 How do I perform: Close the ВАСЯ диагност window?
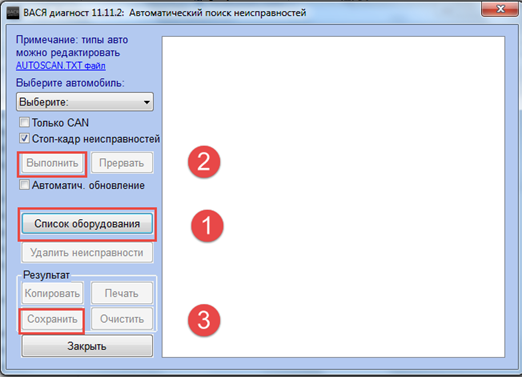tap(500, 9)
